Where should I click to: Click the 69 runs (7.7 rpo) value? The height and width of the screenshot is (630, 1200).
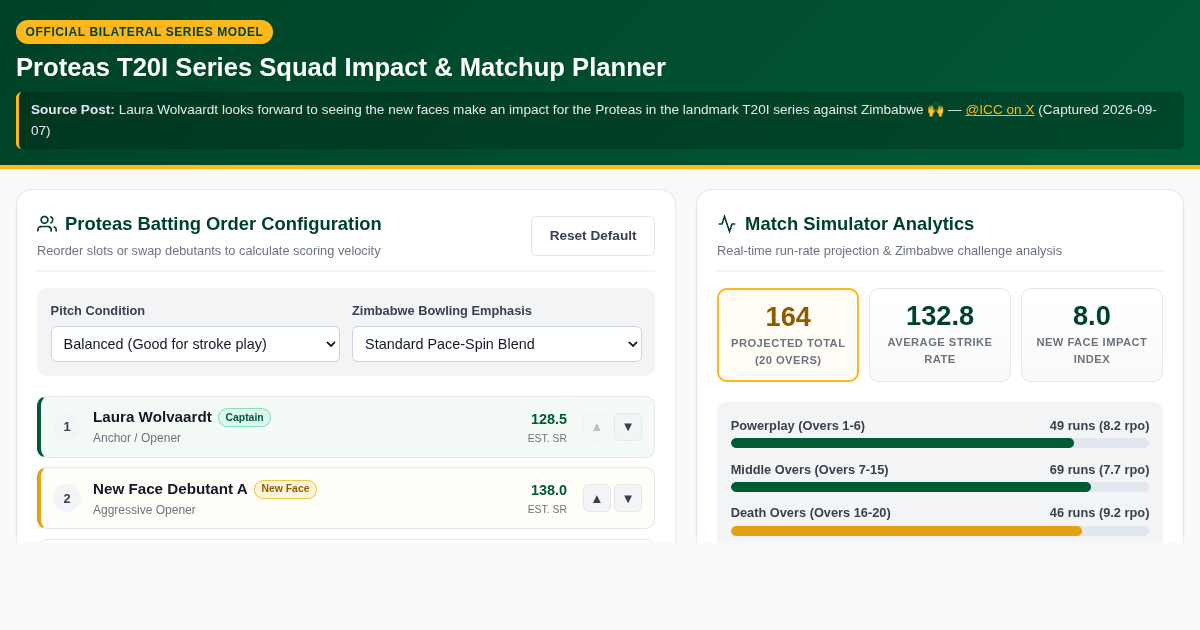[1100, 470]
